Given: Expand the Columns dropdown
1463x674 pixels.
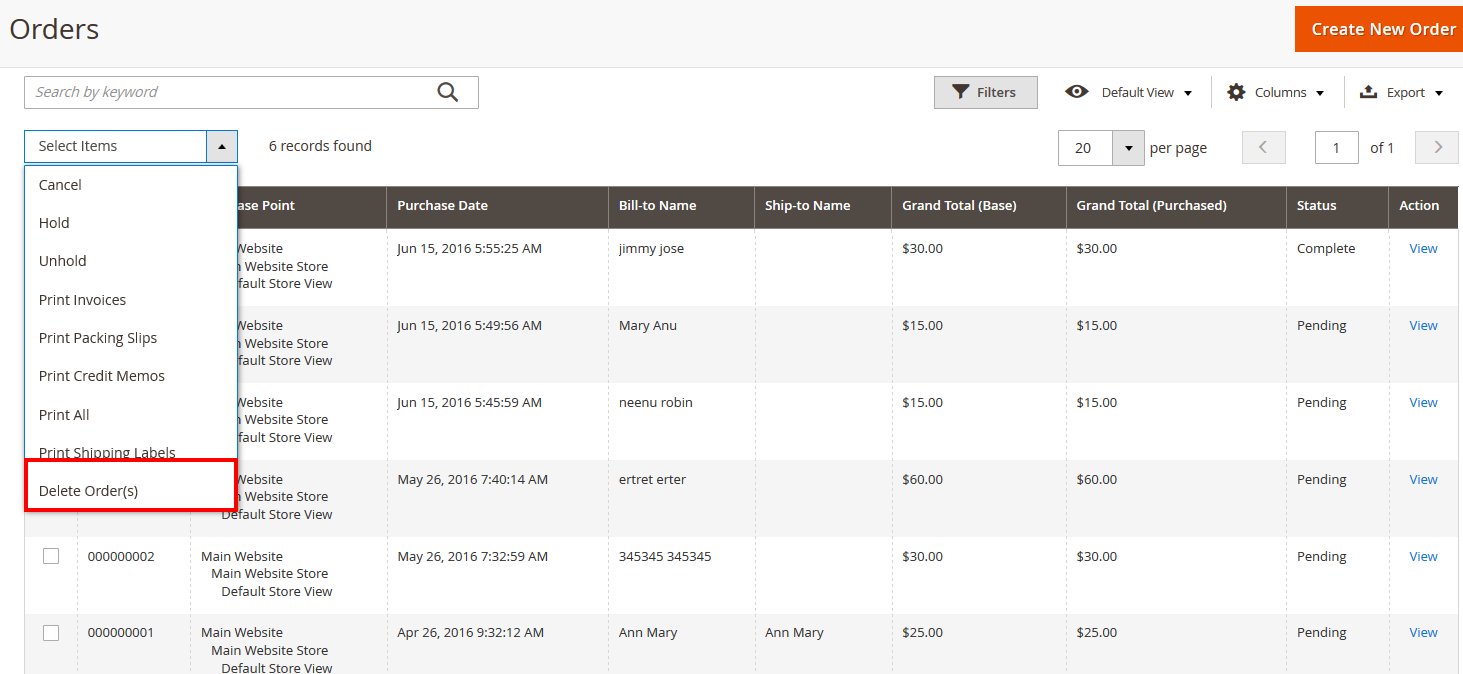Looking at the screenshot, I should pyautogui.click(x=1319, y=93).
